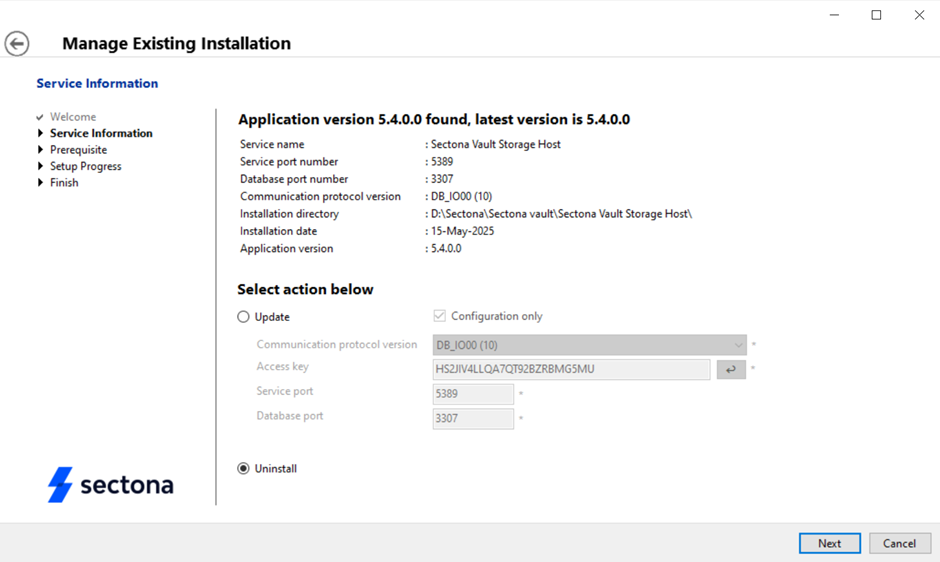Minimize the installer window
This screenshot has width=940, height=562.
click(x=833, y=15)
